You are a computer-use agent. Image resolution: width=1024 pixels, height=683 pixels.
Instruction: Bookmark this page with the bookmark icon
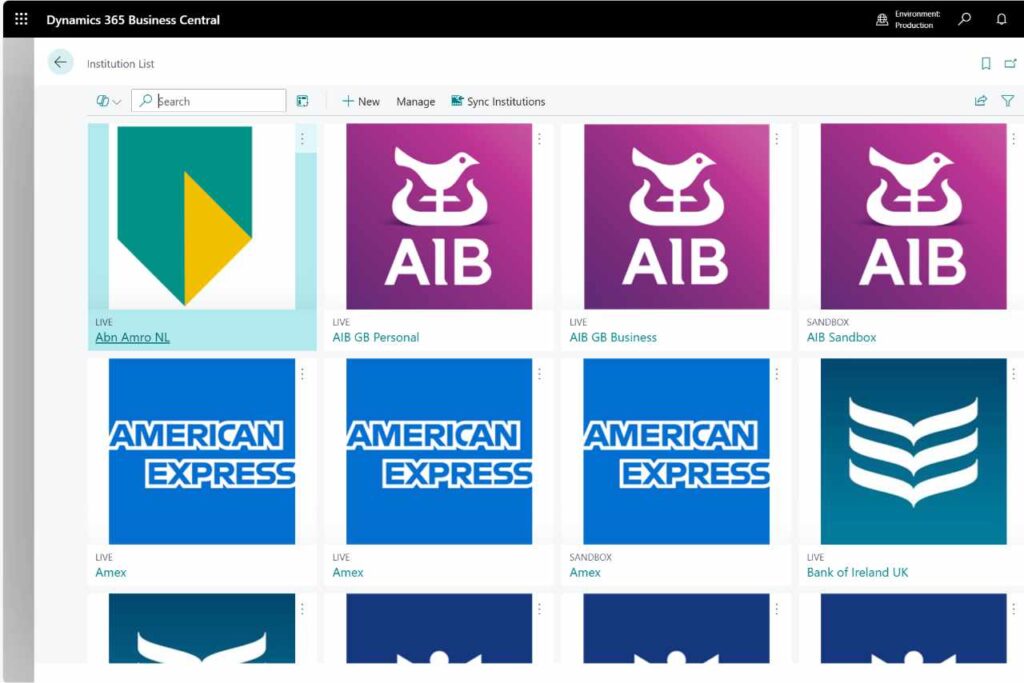[x=985, y=63]
